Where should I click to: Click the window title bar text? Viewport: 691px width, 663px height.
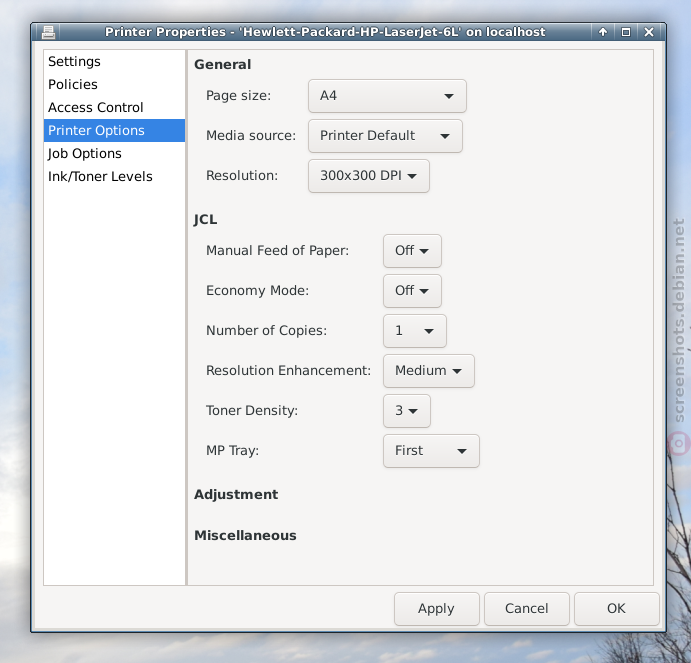pyautogui.click(x=325, y=32)
